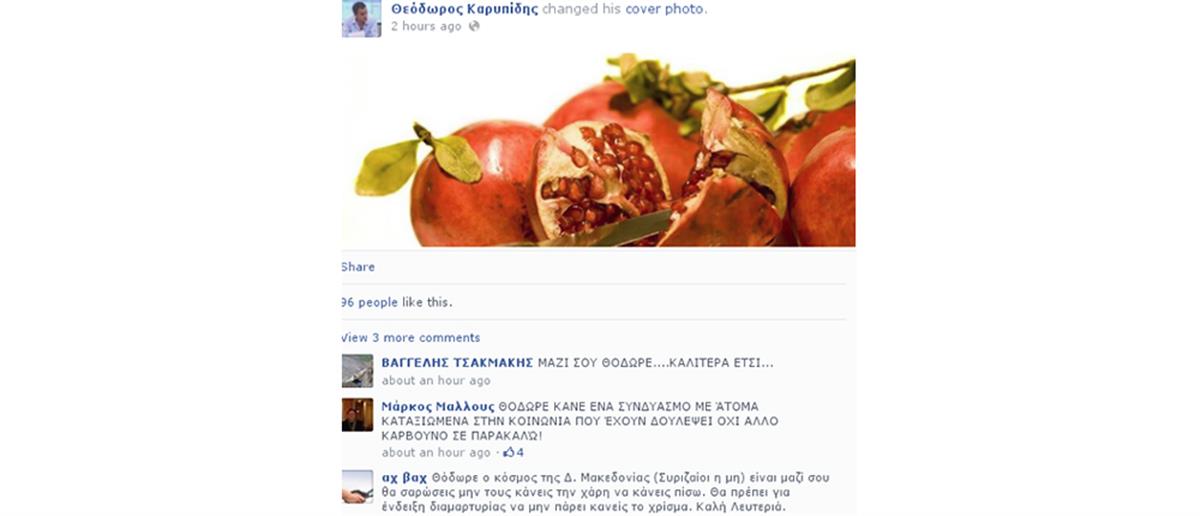The image size is (1200, 516).
Task: Open Θεόδωρος Καρυπίδης profile picture
Action: click(361, 18)
